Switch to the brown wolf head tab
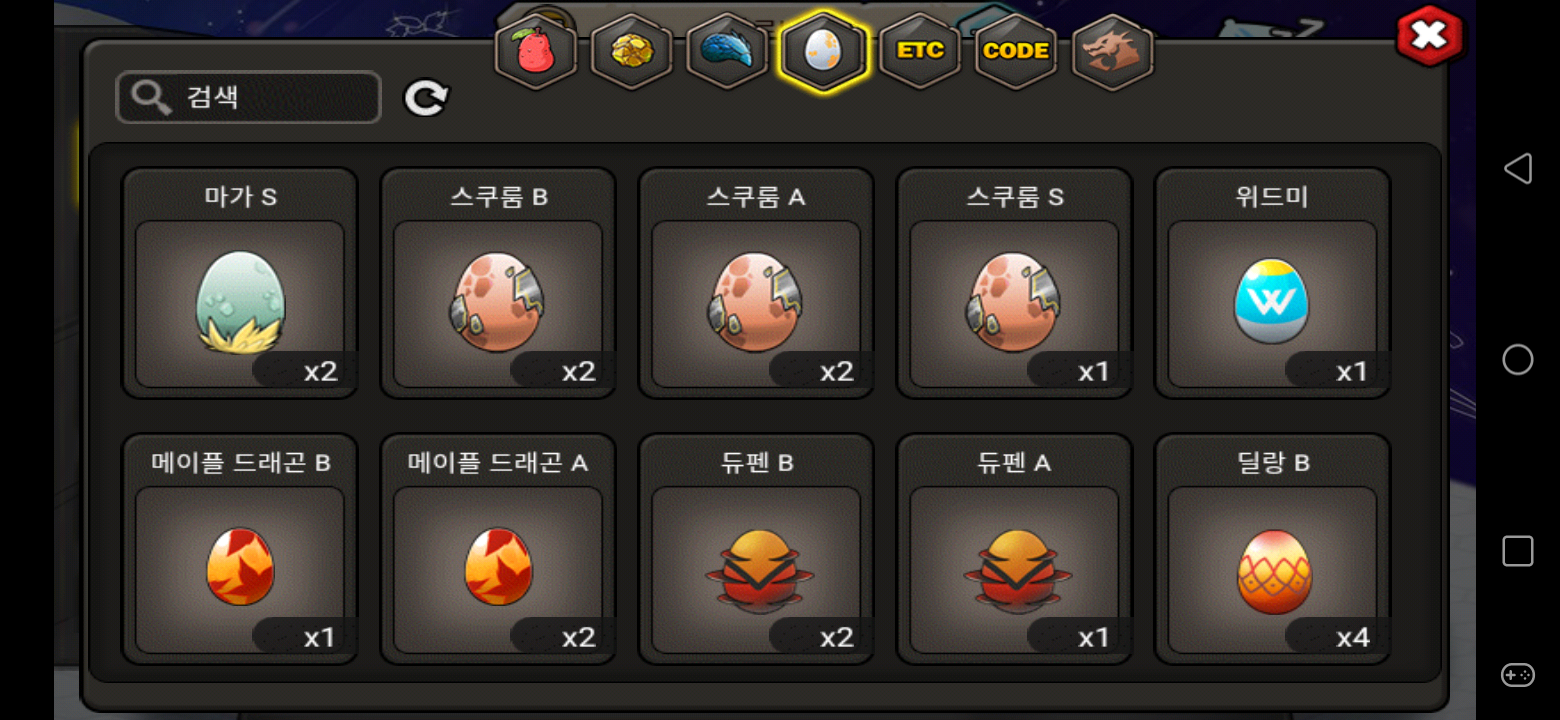 point(1112,52)
